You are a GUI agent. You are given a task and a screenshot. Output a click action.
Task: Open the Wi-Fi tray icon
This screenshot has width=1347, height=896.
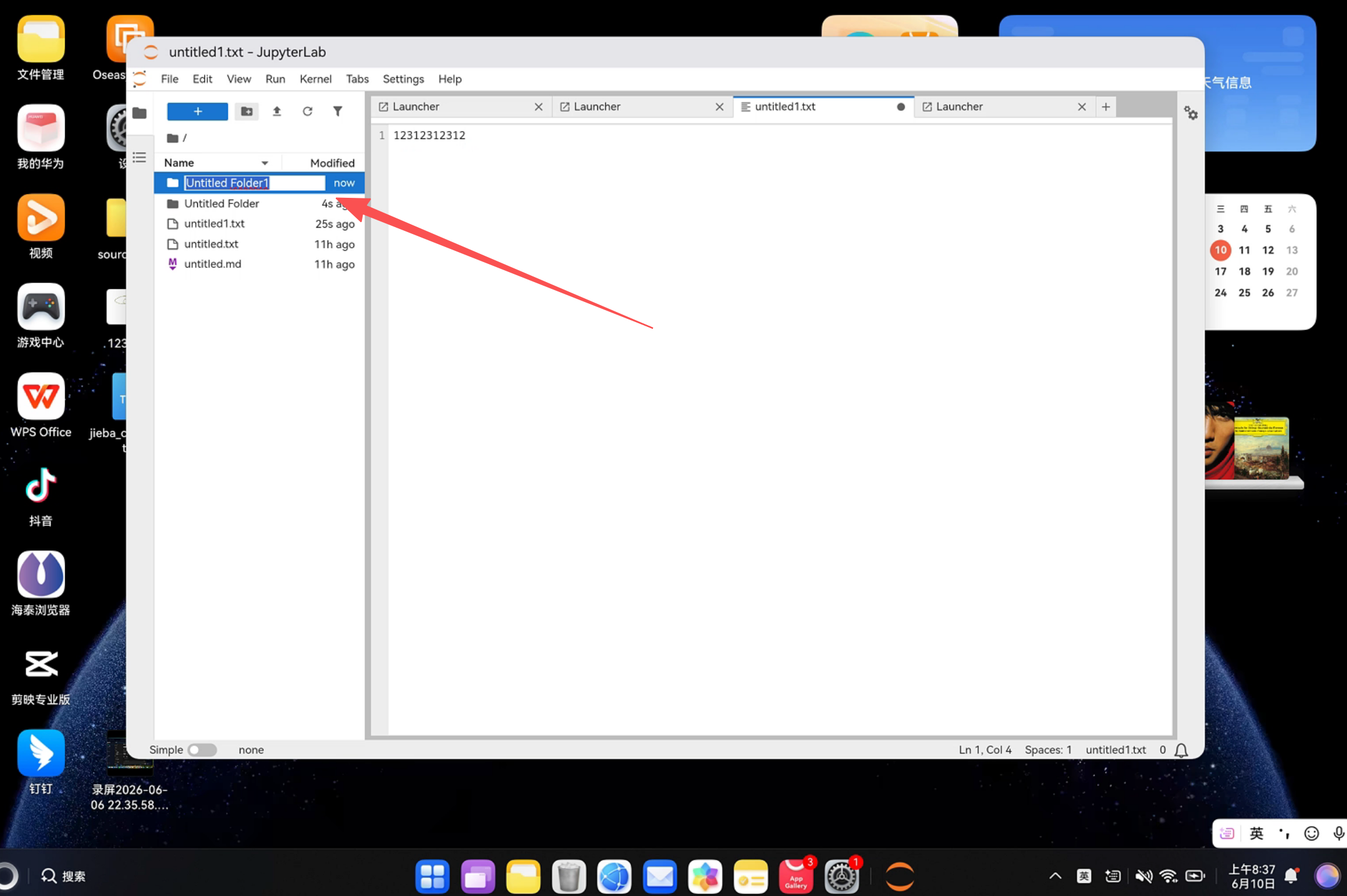coord(1168,876)
